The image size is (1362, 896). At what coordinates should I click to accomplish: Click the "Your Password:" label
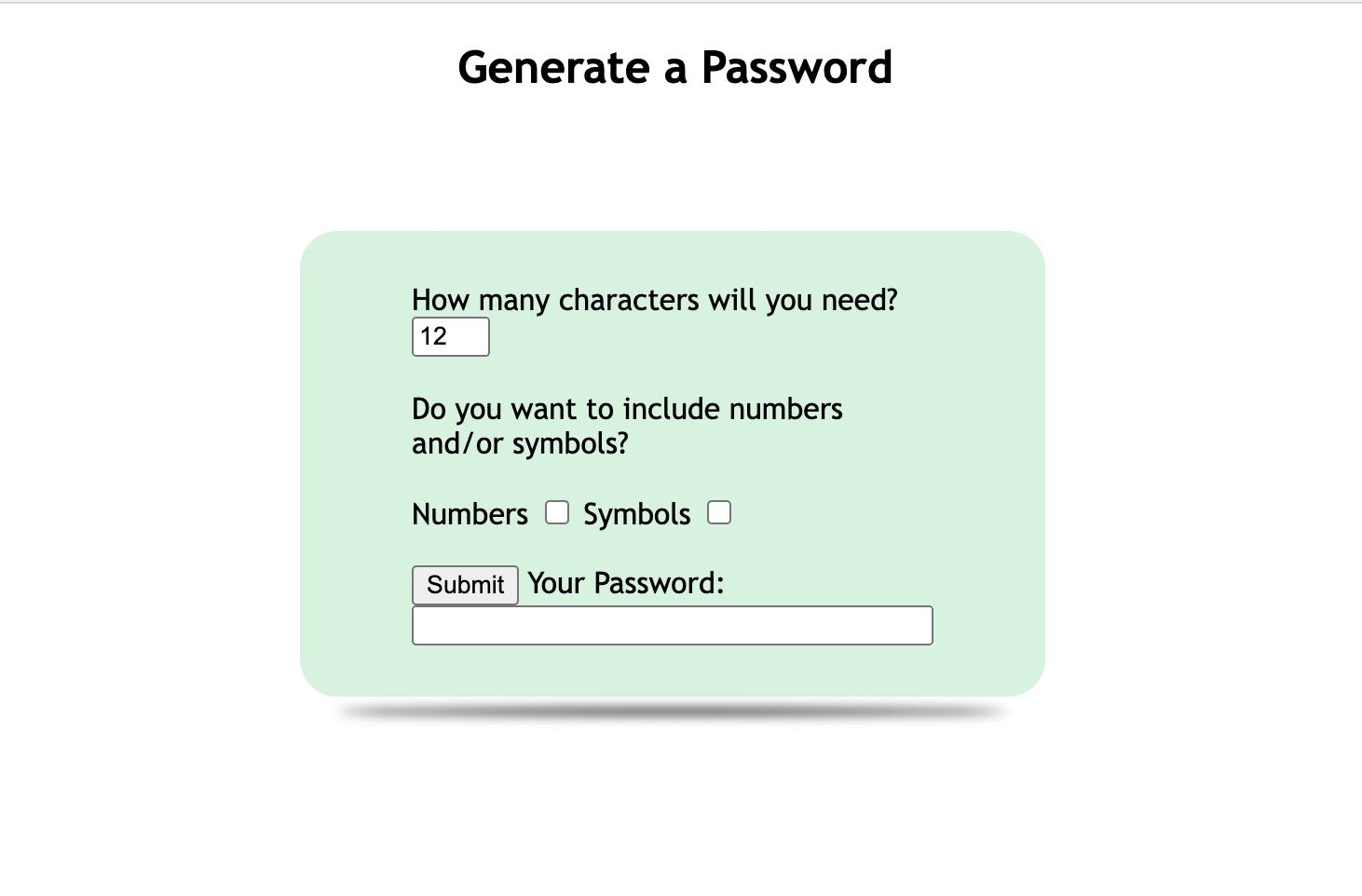pyautogui.click(x=626, y=583)
